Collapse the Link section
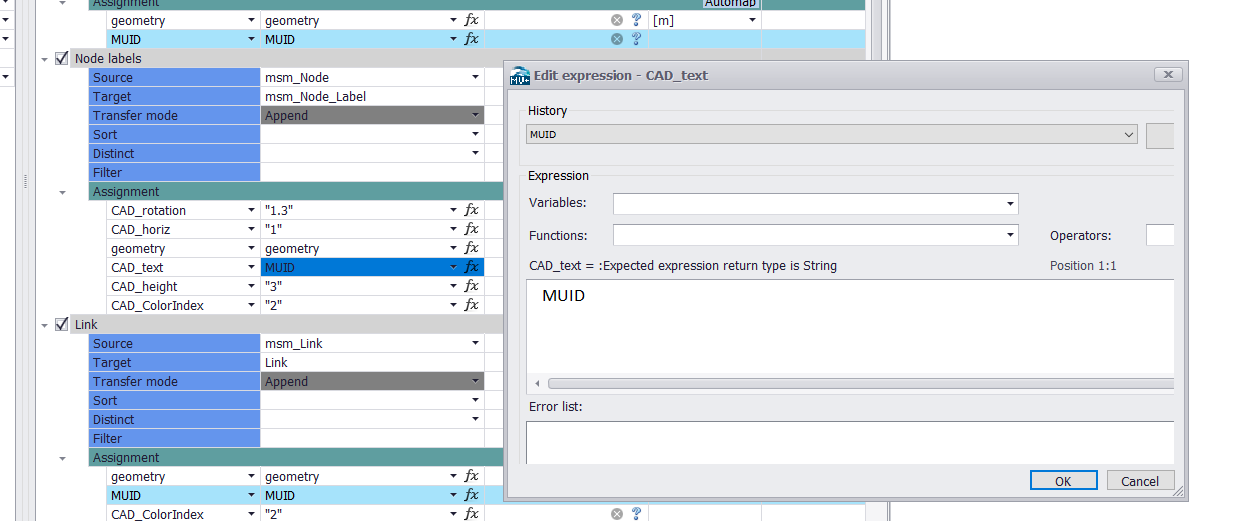This screenshot has height=521, width=1243. [x=45, y=325]
